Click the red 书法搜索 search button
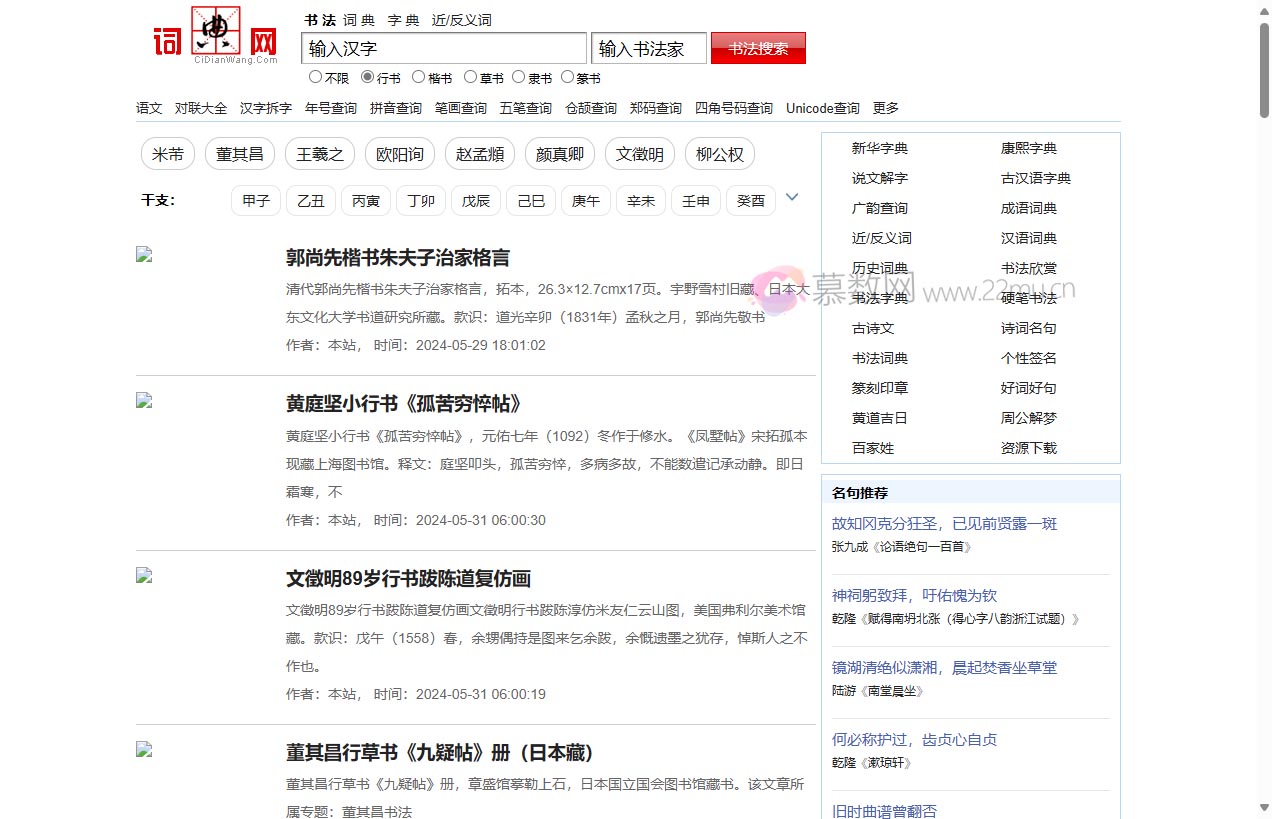This screenshot has height=819, width=1272. click(757, 47)
